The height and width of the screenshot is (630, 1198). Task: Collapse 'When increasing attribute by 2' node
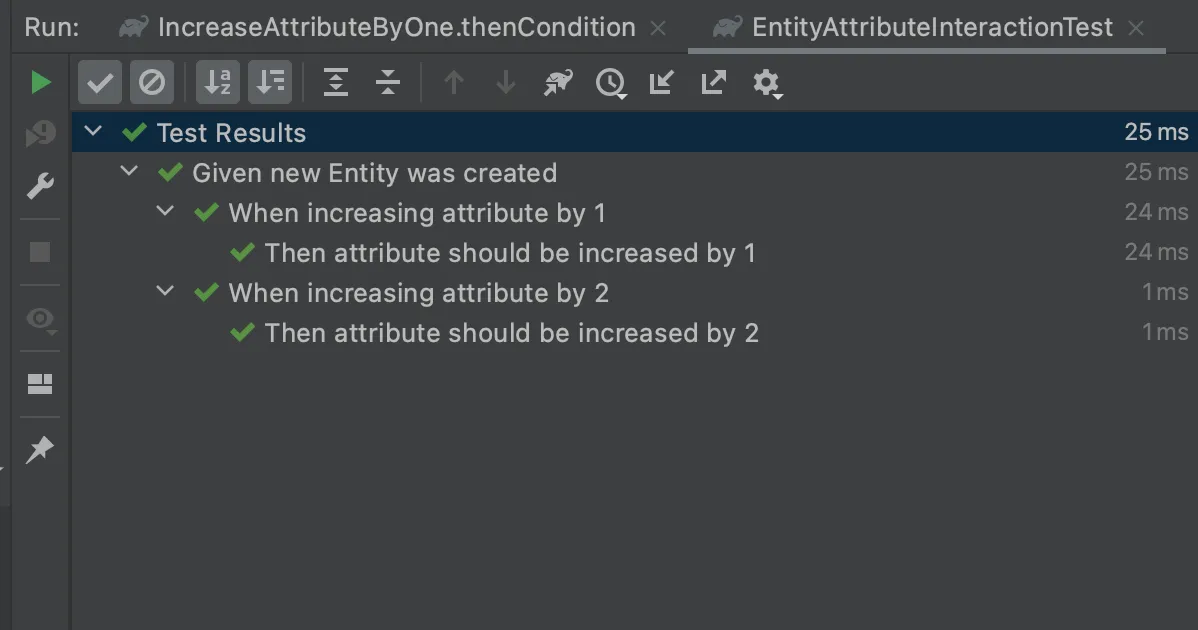click(x=166, y=292)
